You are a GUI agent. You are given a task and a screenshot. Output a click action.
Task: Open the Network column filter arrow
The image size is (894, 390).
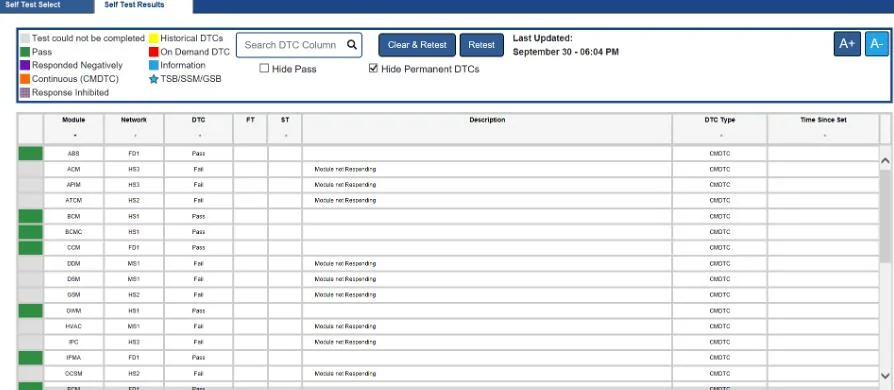(134, 136)
